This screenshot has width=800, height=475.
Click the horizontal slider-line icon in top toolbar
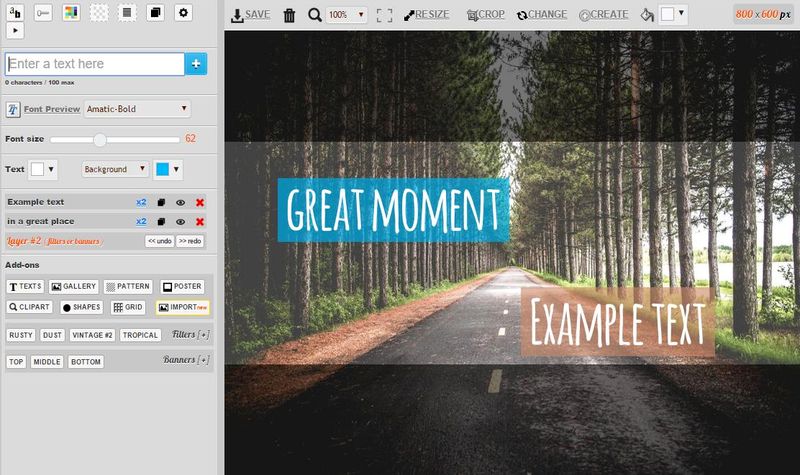point(43,13)
